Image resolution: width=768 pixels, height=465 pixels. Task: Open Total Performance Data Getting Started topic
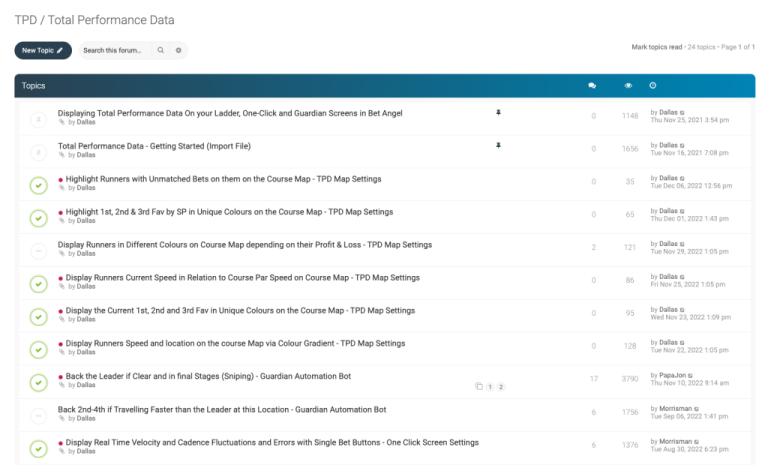point(154,146)
